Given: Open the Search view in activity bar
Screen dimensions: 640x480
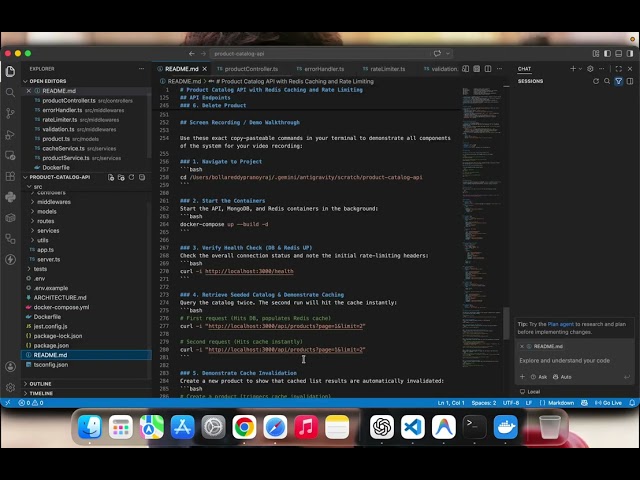Looking at the screenshot, I should pos(10,92).
